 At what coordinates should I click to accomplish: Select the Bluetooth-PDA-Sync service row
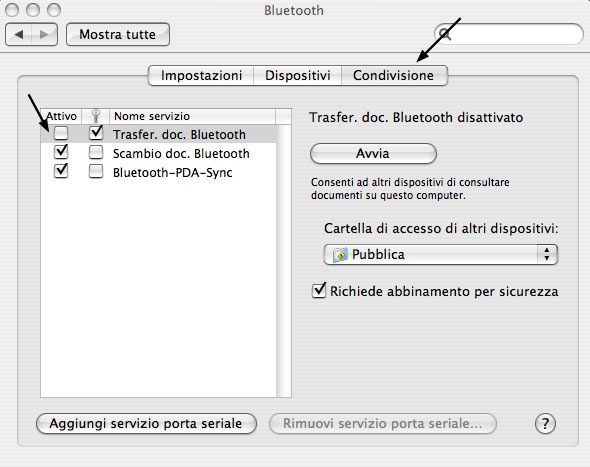158,172
